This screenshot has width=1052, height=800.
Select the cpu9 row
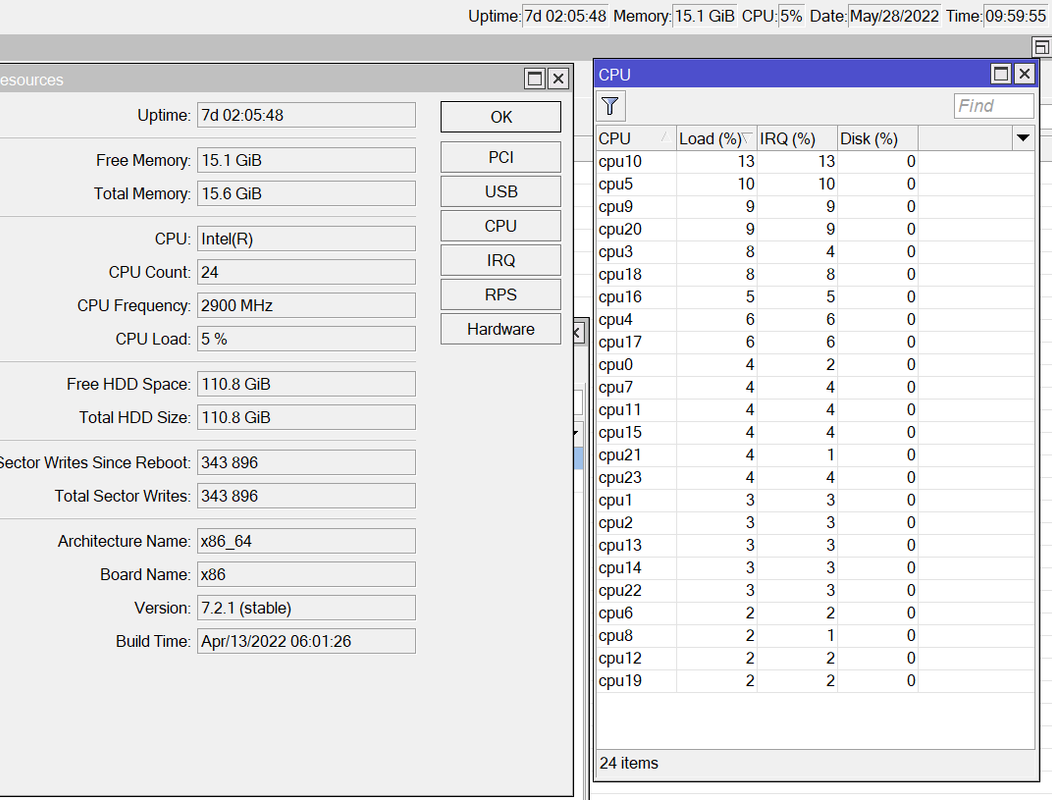814,207
